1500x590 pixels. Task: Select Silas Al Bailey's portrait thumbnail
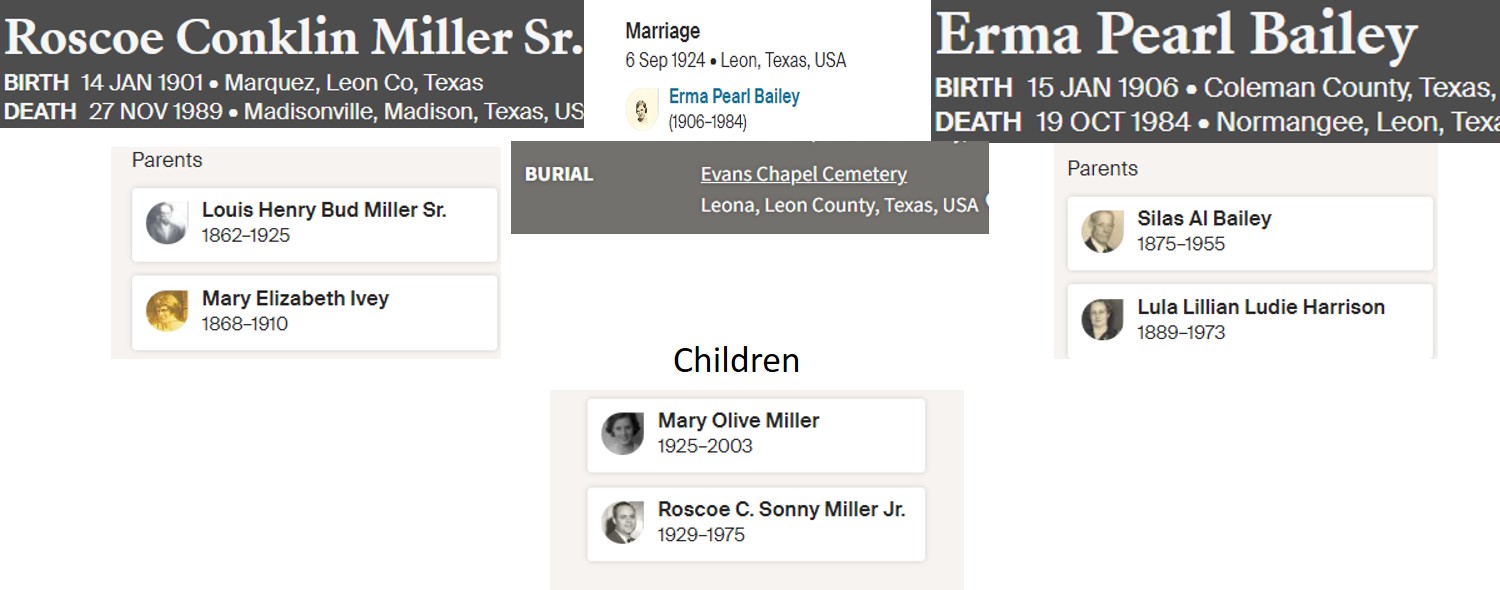1102,231
